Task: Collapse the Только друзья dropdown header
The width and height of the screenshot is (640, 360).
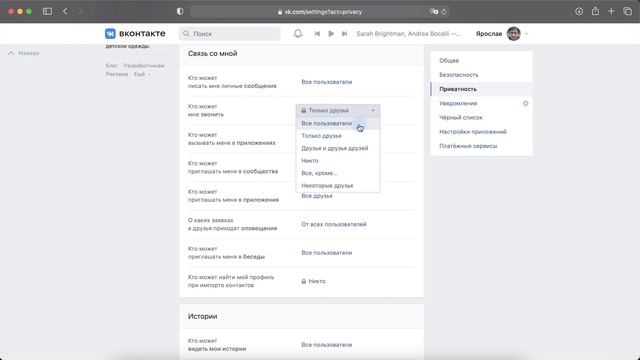Action: 338,110
